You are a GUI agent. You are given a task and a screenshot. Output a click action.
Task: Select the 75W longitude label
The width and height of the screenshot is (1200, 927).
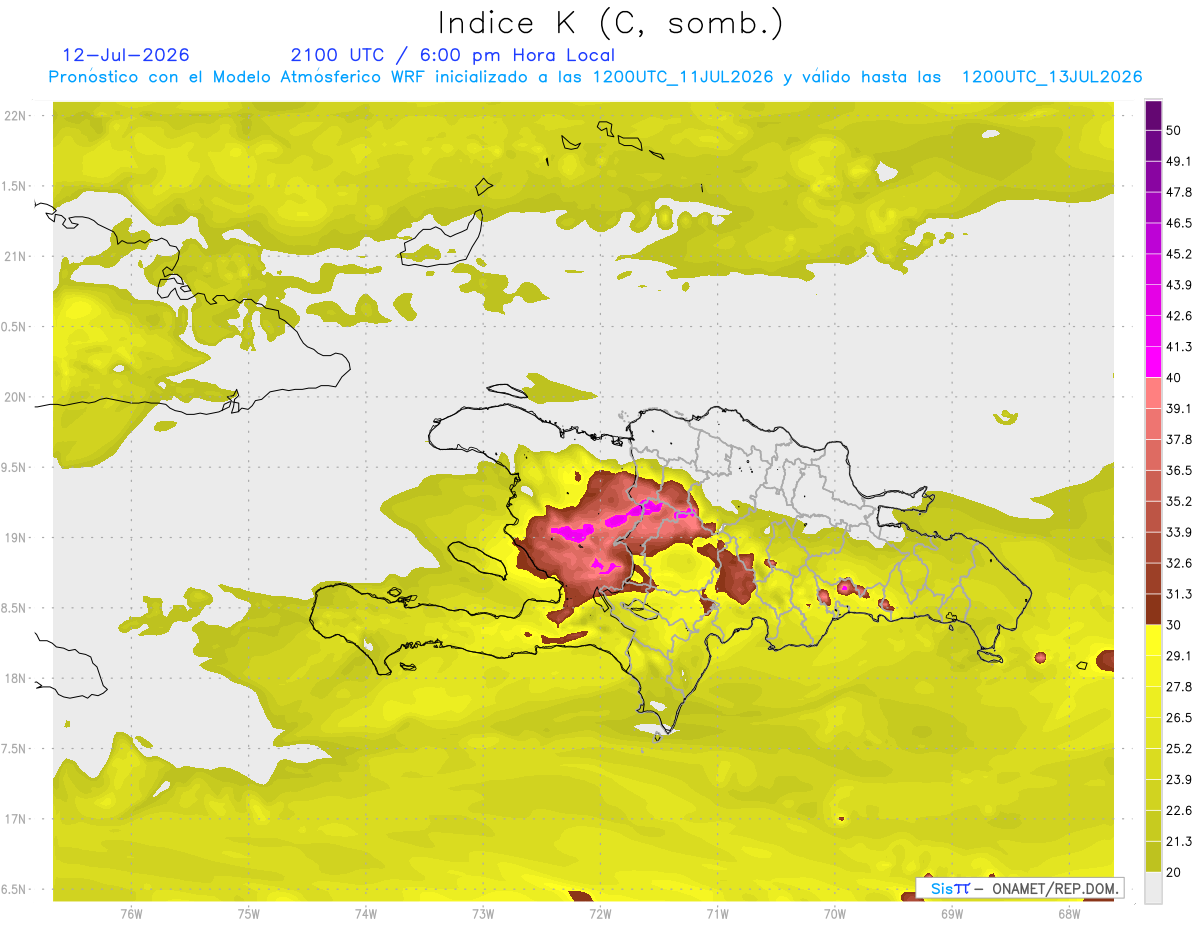249,914
